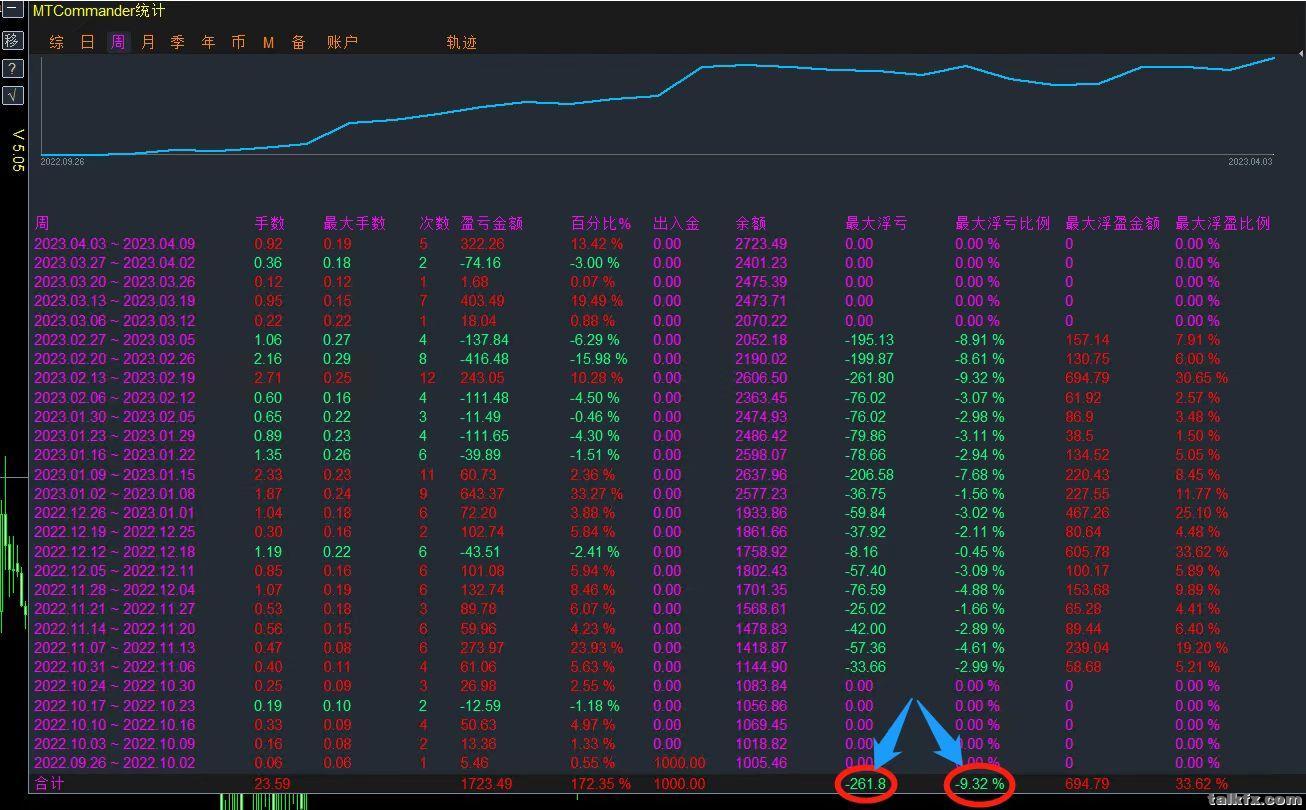Image resolution: width=1306 pixels, height=810 pixels.
Task: Click the 最大手数 column header
Action: [x=354, y=223]
